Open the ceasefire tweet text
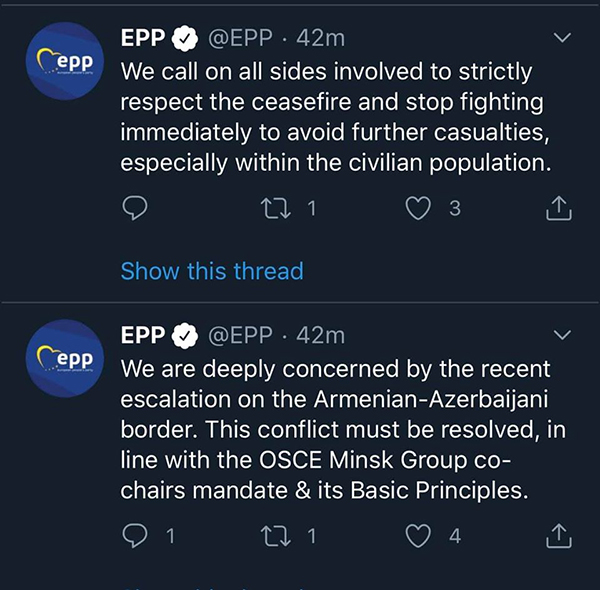Screen dimensions: 600x590 (336, 117)
